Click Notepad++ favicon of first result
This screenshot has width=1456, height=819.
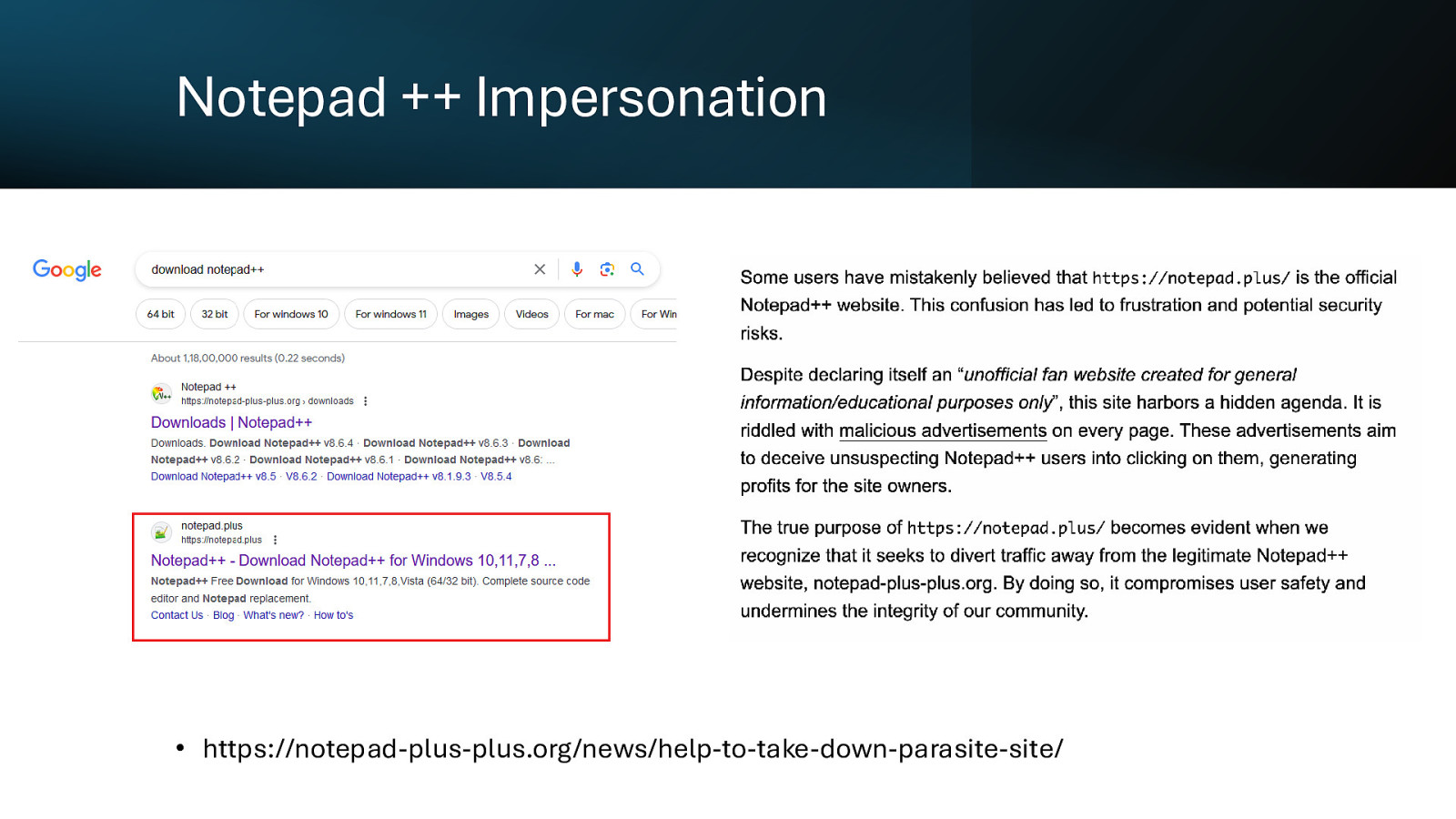click(x=161, y=394)
